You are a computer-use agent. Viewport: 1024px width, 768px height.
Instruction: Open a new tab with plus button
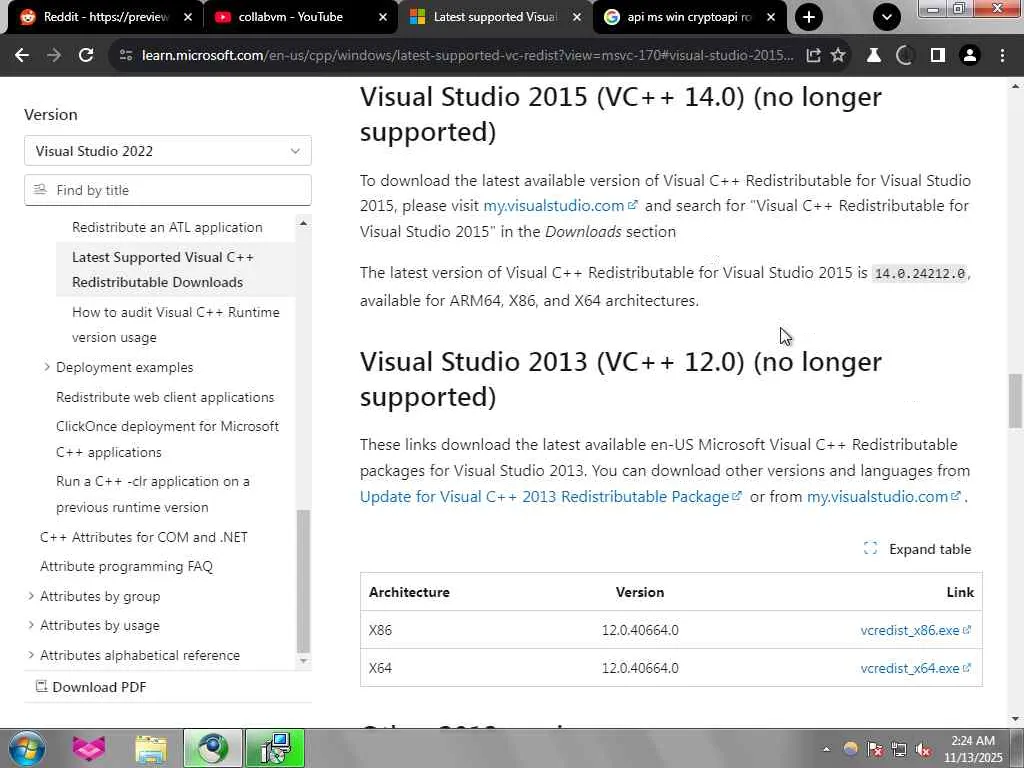[808, 17]
